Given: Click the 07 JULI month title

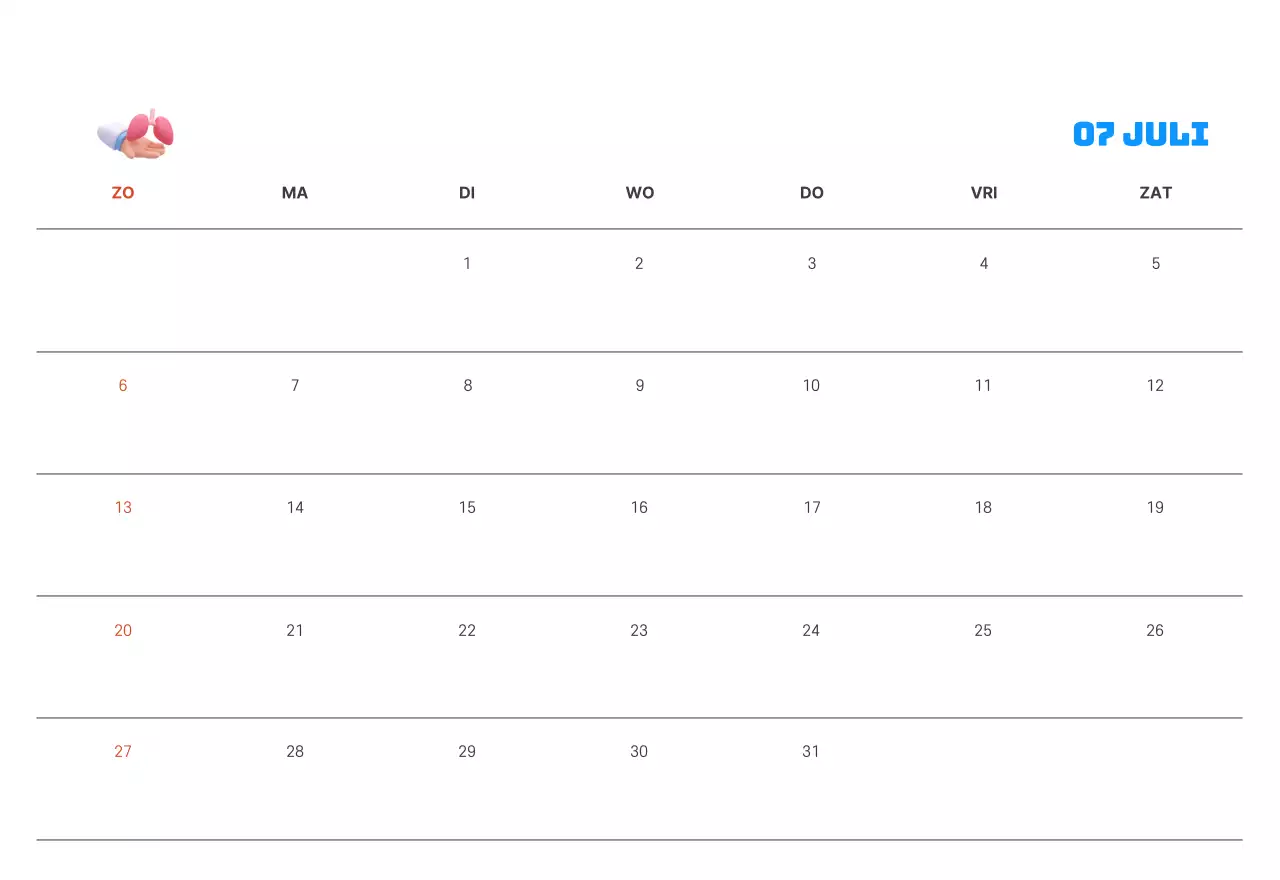Looking at the screenshot, I should pyautogui.click(x=1140, y=134).
